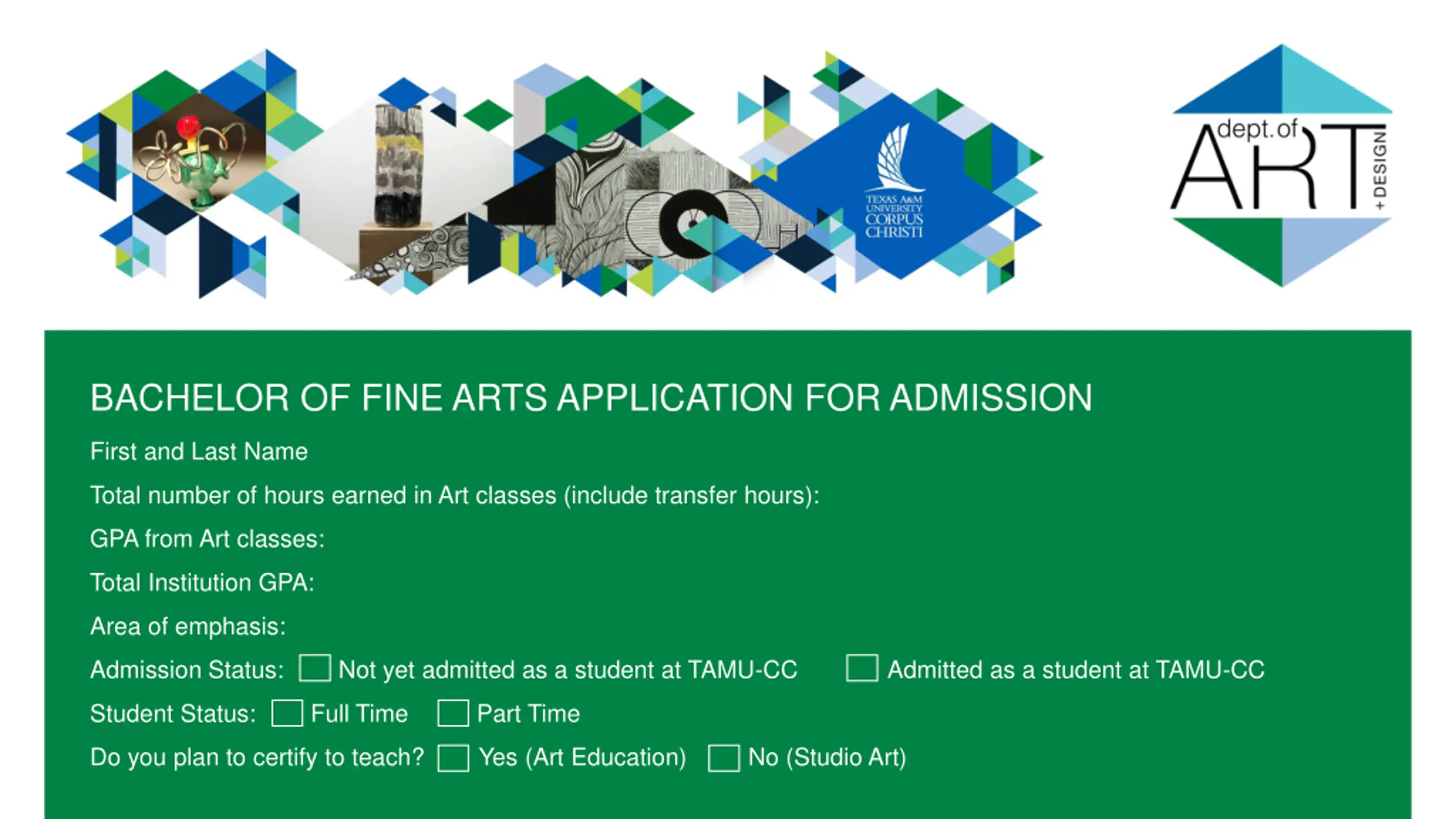Click the dept. of ART + DESIGN logo
The width and height of the screenshot is (1456, 819).
click(x=1282, y=165)
